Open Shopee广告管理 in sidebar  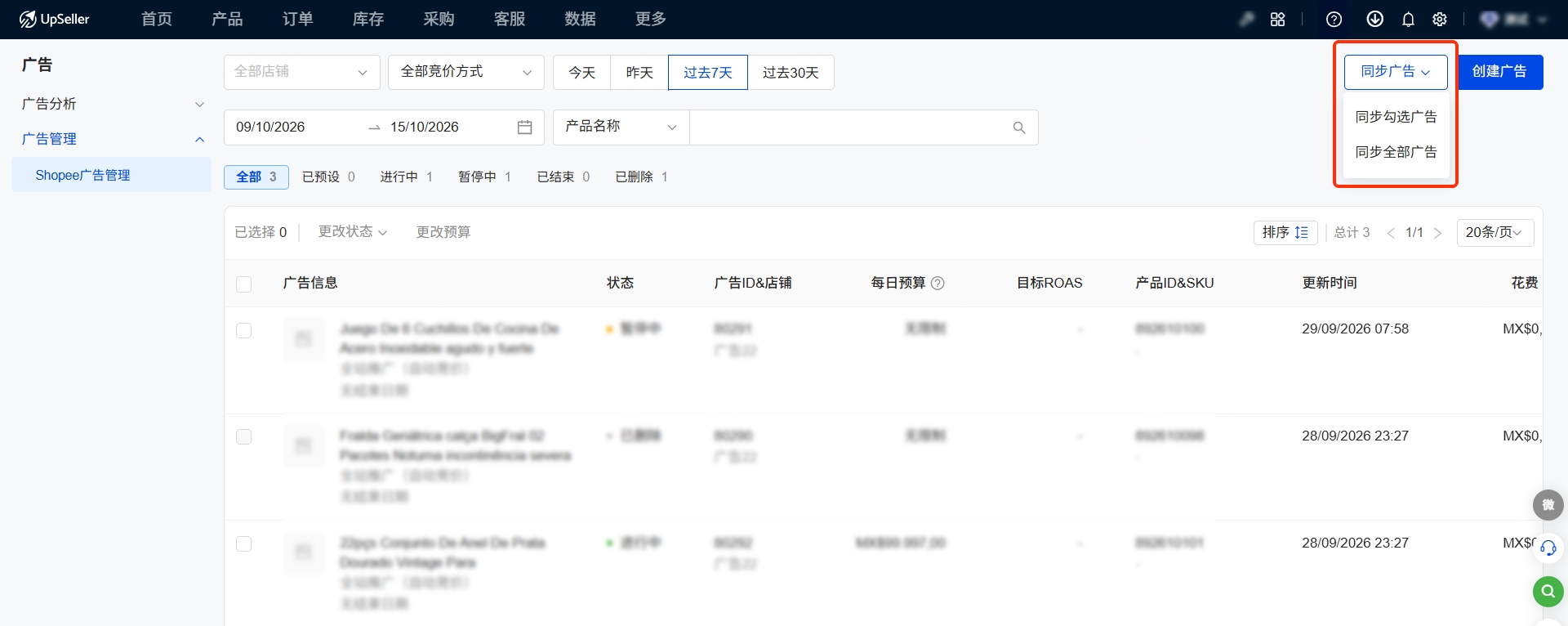tap(112, 175)
